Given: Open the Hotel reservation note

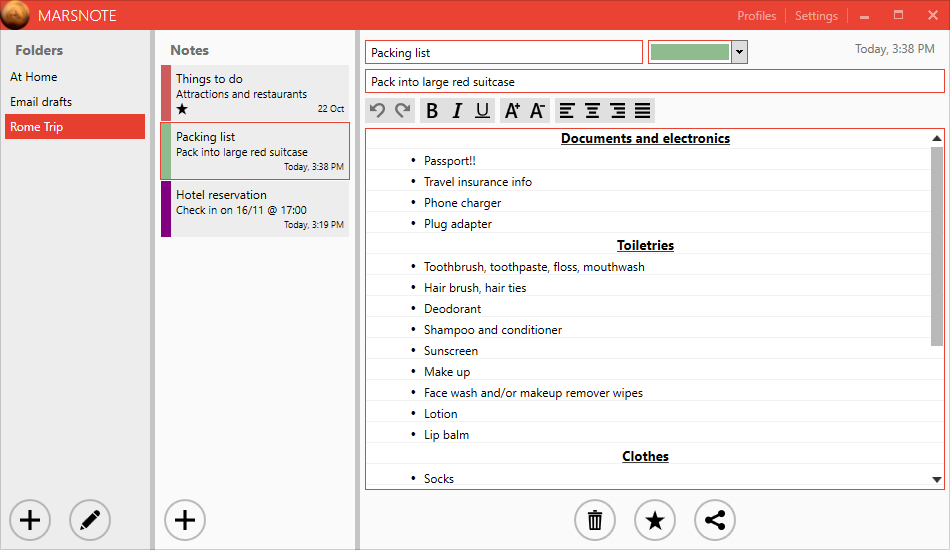Looking at the screenshot, I should point(255,209).
